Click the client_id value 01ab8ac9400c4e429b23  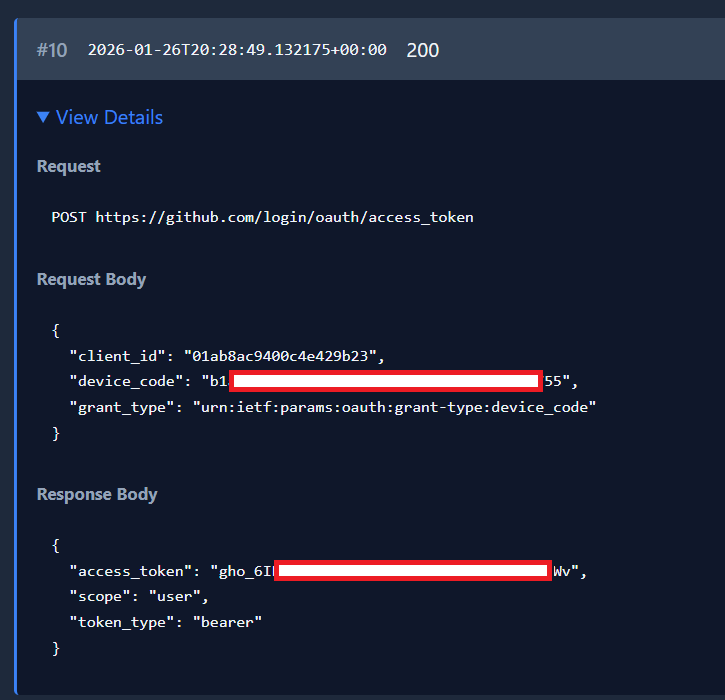pos(283,355)
